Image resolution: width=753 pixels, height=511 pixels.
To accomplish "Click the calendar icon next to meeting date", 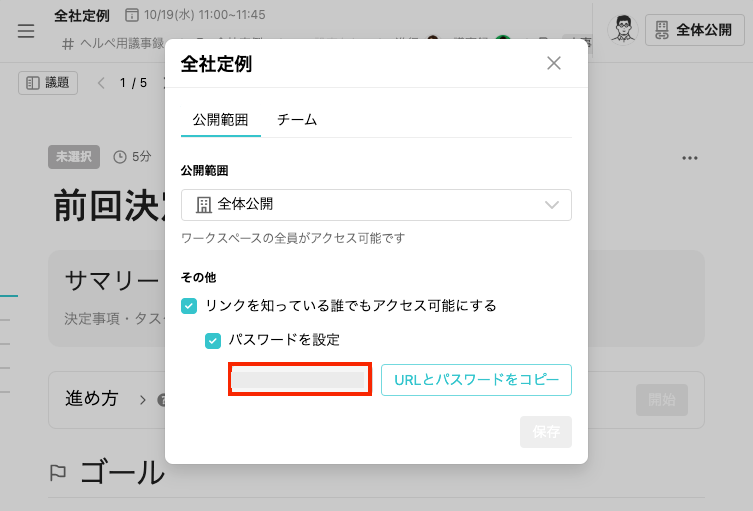I will coord(132,15).
